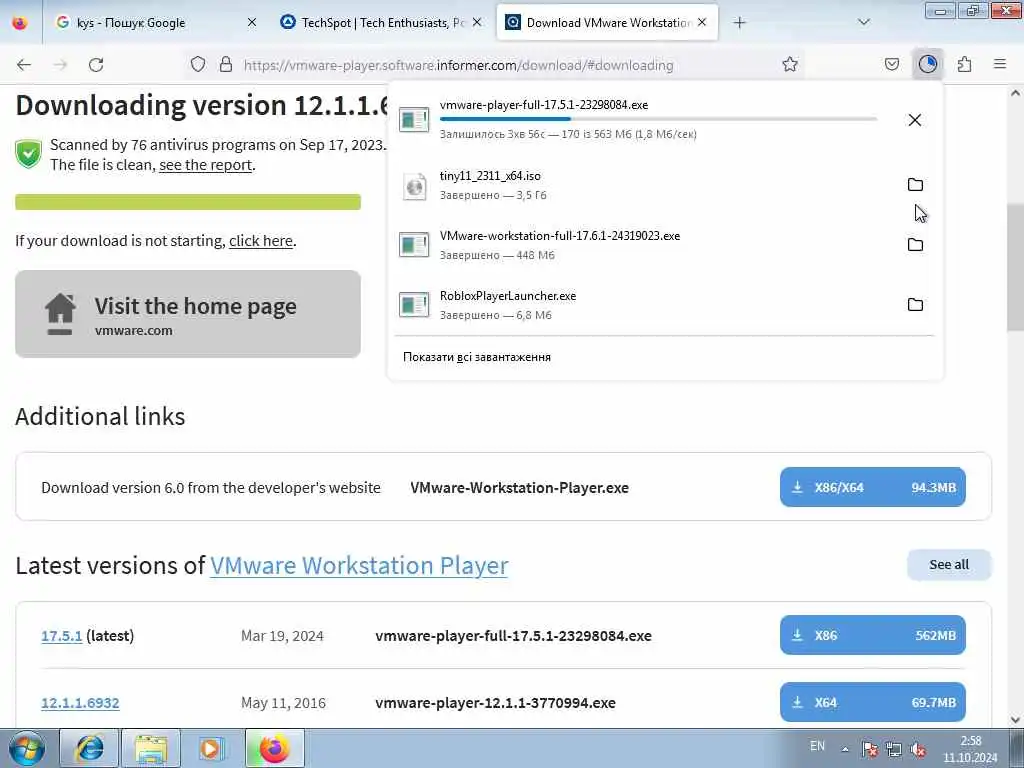1024x768 pixels.
Task: Open the 'see the report' link
Action: pos(205,165)
